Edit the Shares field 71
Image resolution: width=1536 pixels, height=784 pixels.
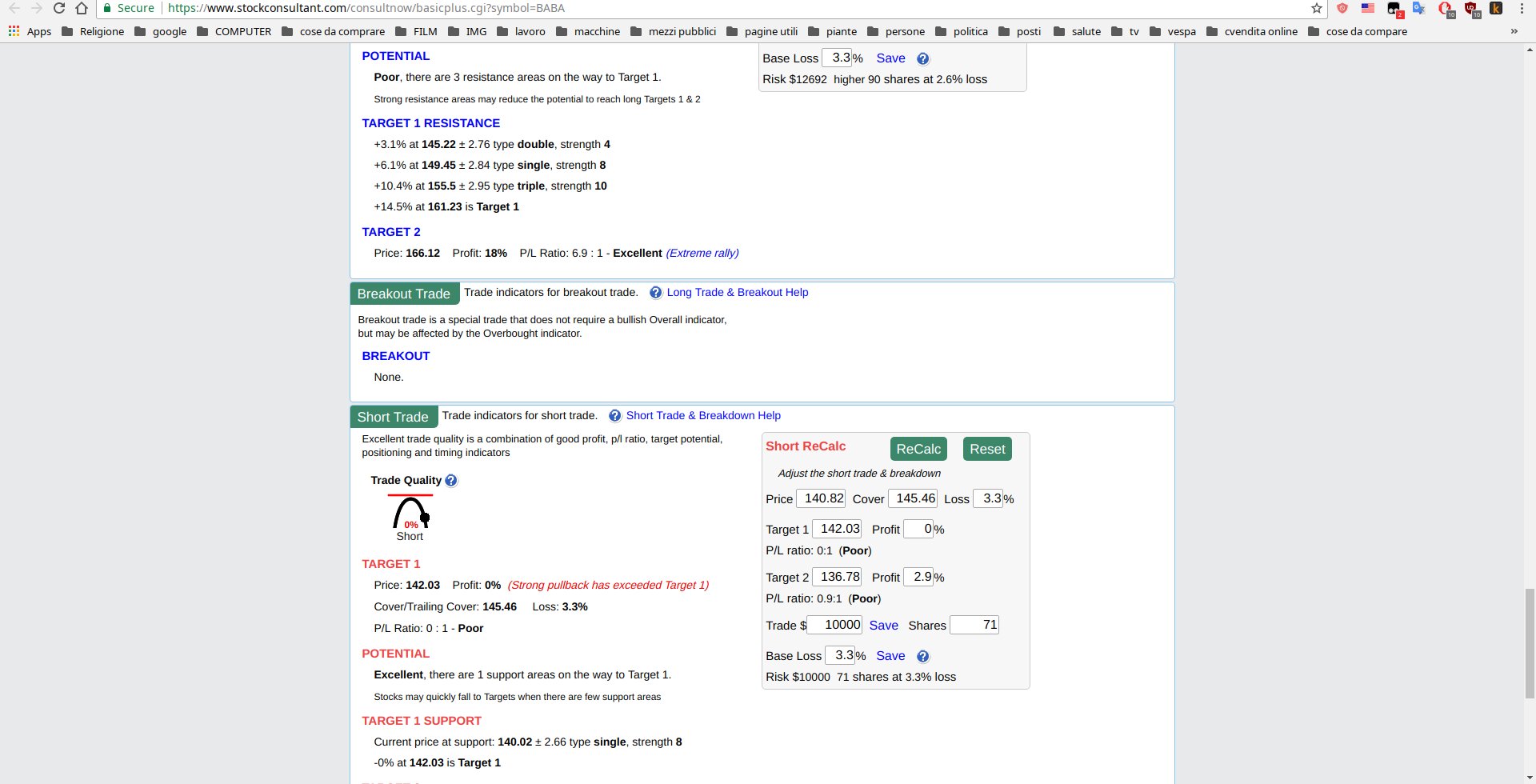974,625
